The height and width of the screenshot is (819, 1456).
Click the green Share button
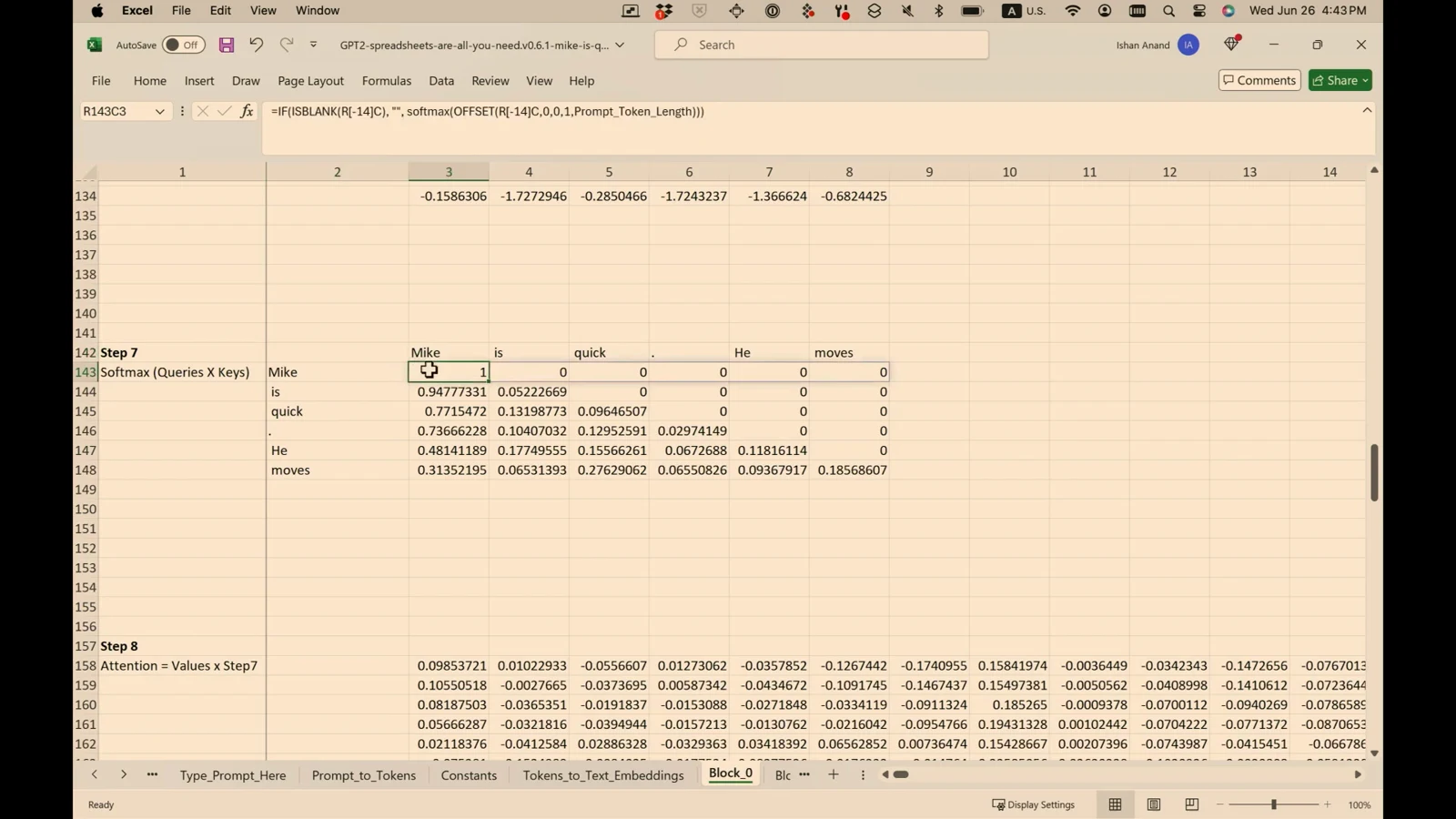point(1340,80)
